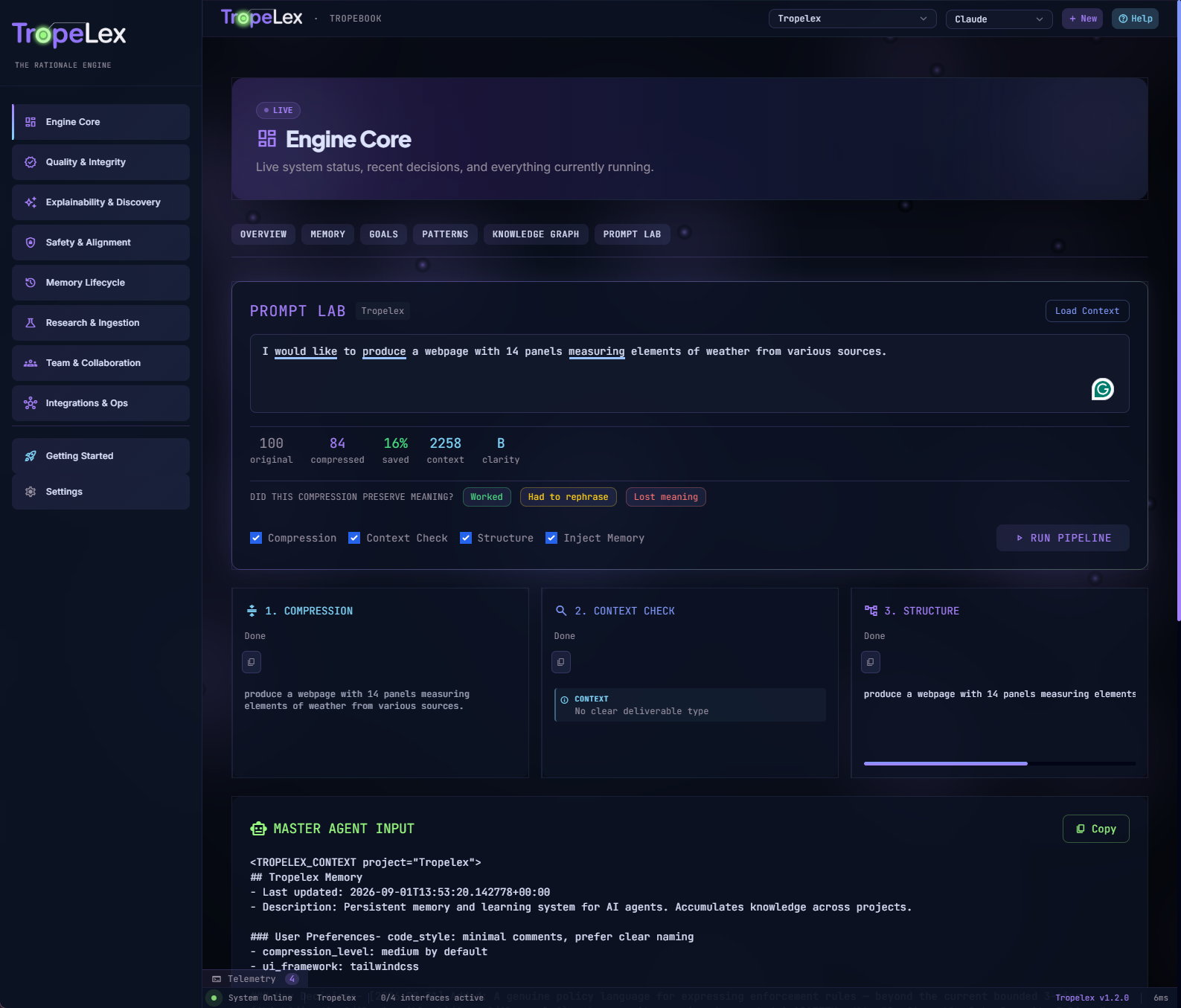Click the Telemetry count badge 4

292,979
